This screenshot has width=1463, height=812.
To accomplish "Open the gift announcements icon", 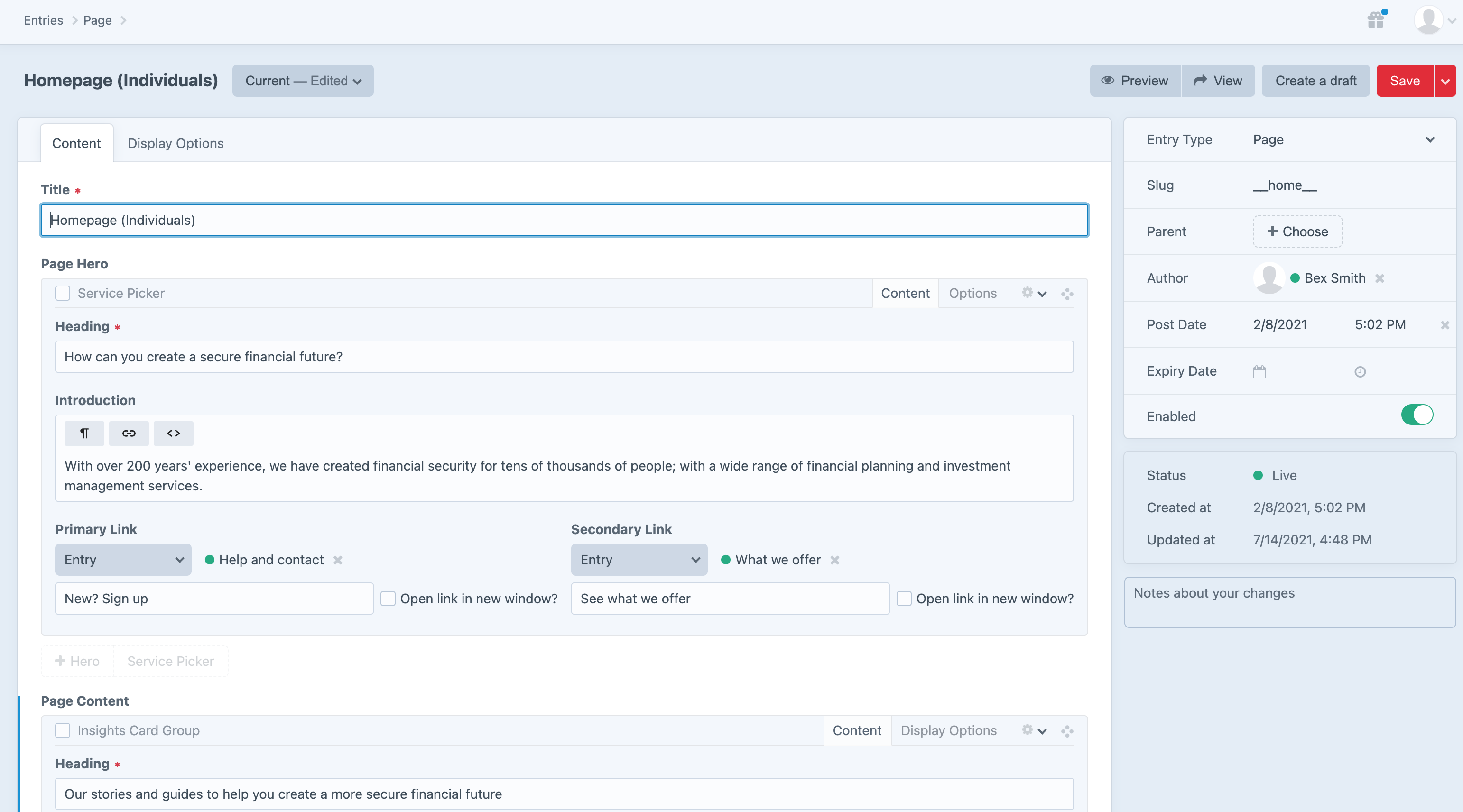I will [1376, 20].
